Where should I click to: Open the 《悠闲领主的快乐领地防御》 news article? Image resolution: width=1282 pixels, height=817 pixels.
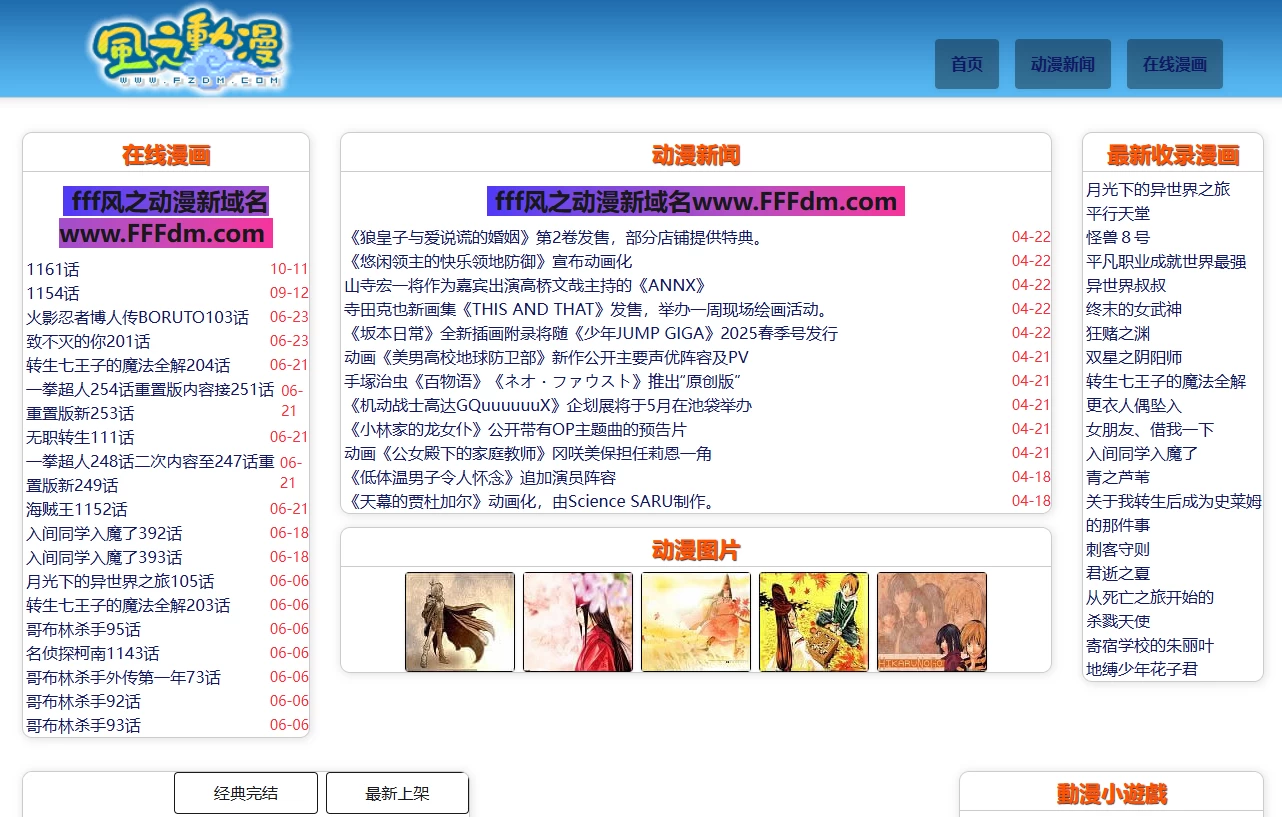(488, 261)
